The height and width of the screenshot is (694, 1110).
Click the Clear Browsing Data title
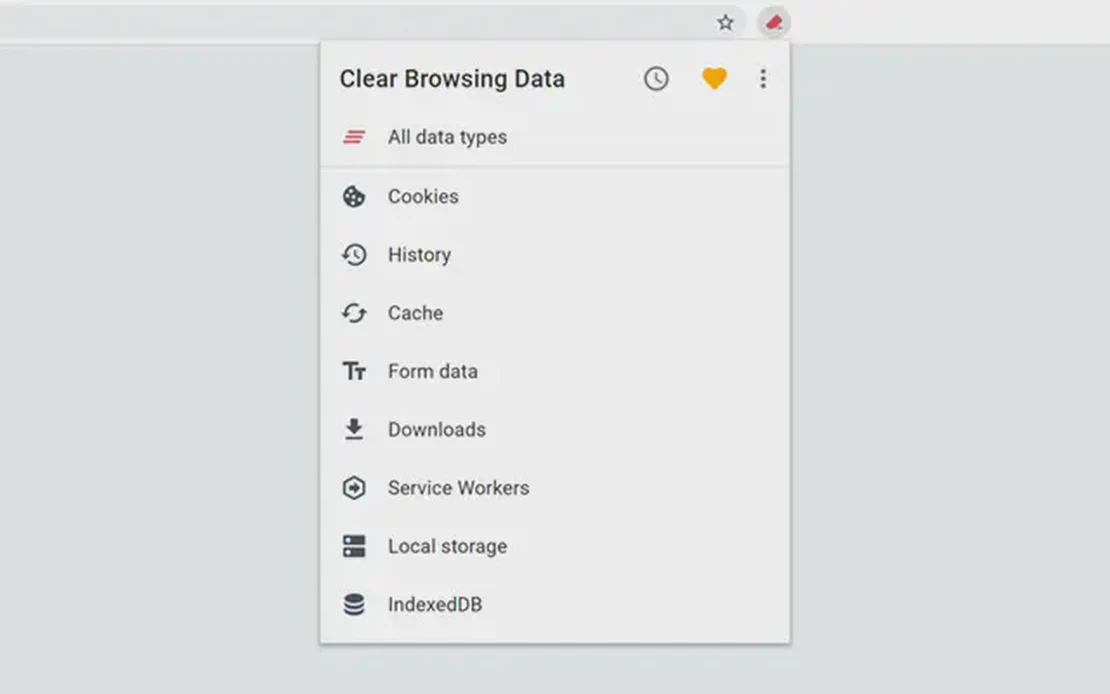click(x=452, y=79)
